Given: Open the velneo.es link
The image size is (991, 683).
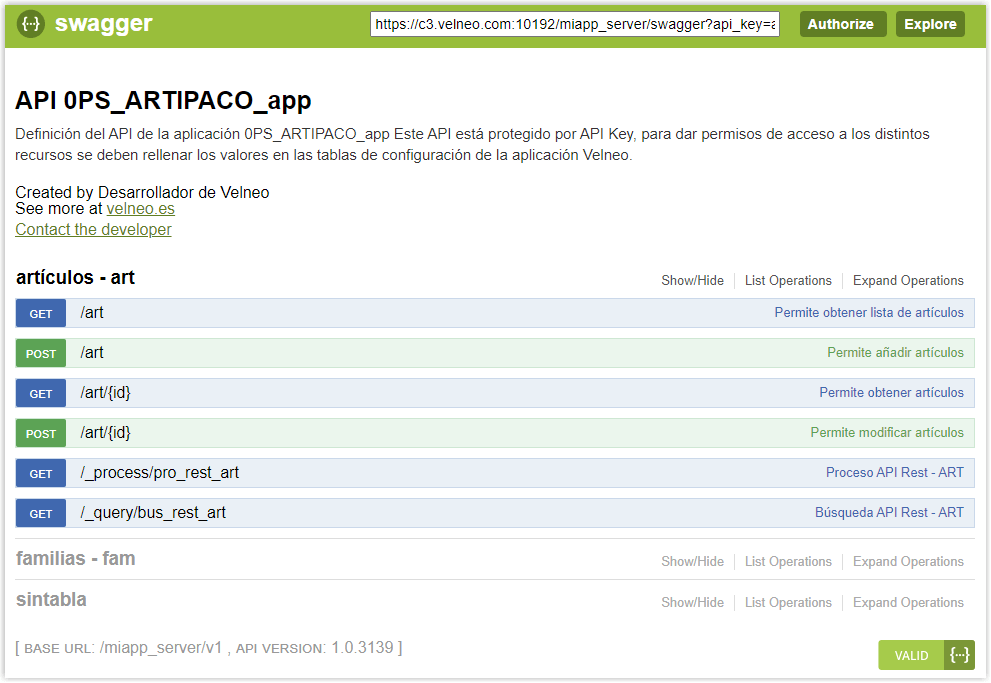Looking at the screenshot, I should 140,209.
